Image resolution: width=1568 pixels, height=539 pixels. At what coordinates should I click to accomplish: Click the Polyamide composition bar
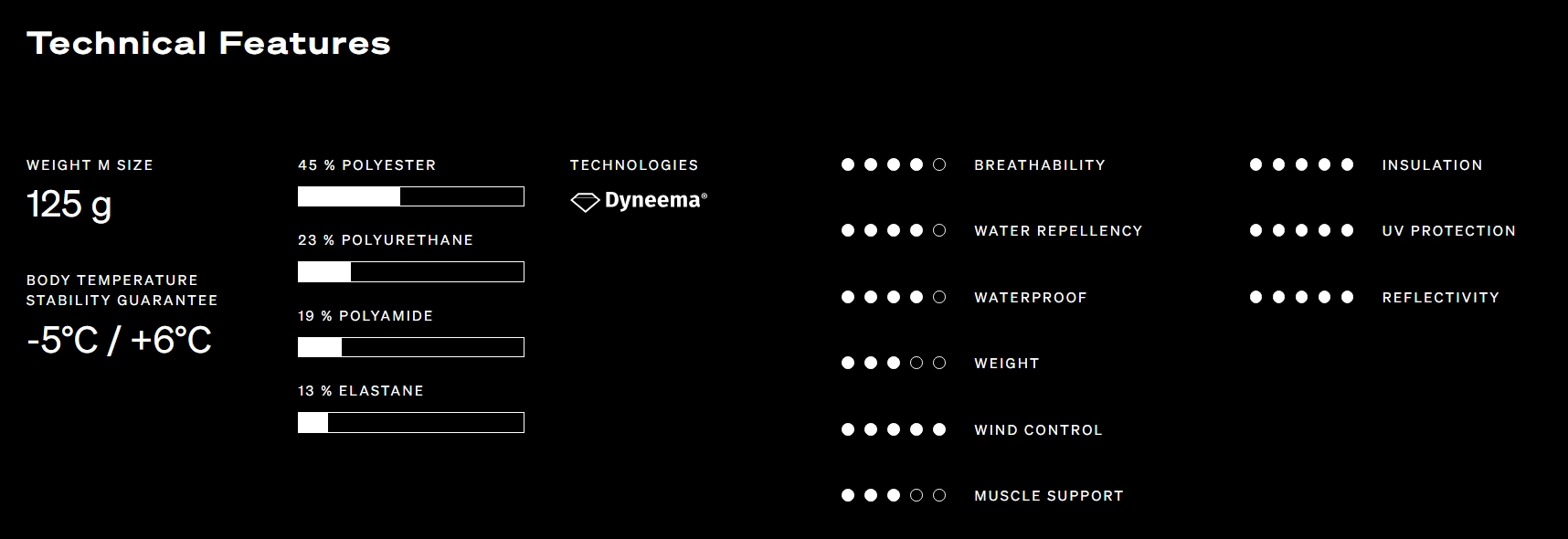tap(410, 347)
